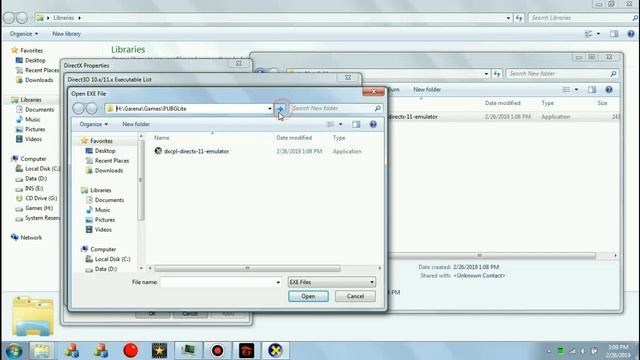The height and width of the screenshot is (360, 640).
Task: Toggle preview pane in Open EXE File dialog
Action: coord(356,124)
